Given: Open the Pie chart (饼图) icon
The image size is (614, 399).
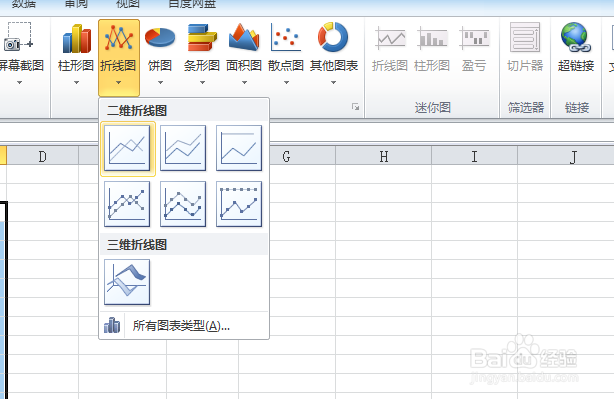Looking at the screenshot, I should pyautogui.click(x=160, y=38).
